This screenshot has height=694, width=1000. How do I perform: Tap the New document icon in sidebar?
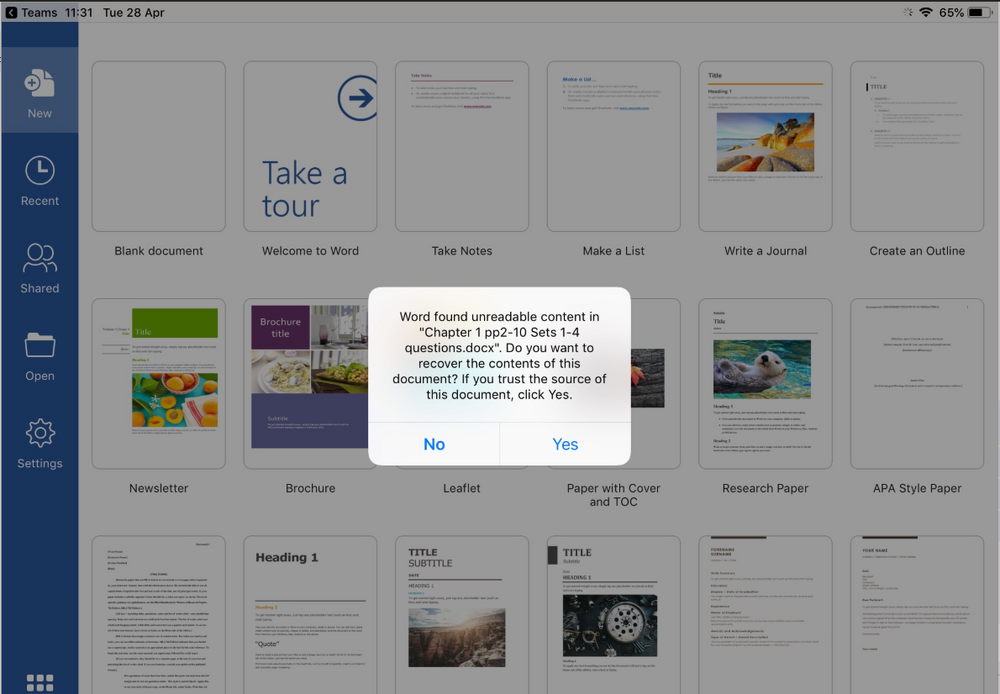click(x=40, y=84)
